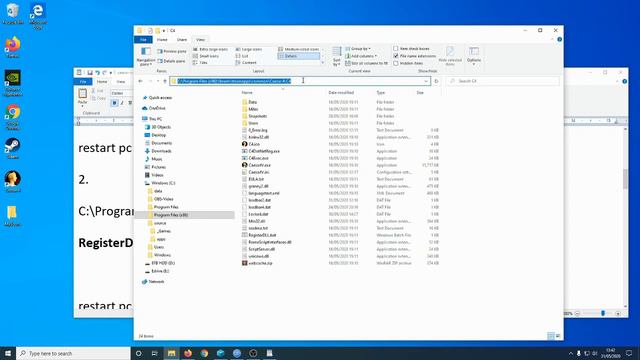Open the quick access toolbar dropdown arrow
Image resolution: width=640 pixels, height=360 pixels.
pyautogui.click(x=164, y=31)
